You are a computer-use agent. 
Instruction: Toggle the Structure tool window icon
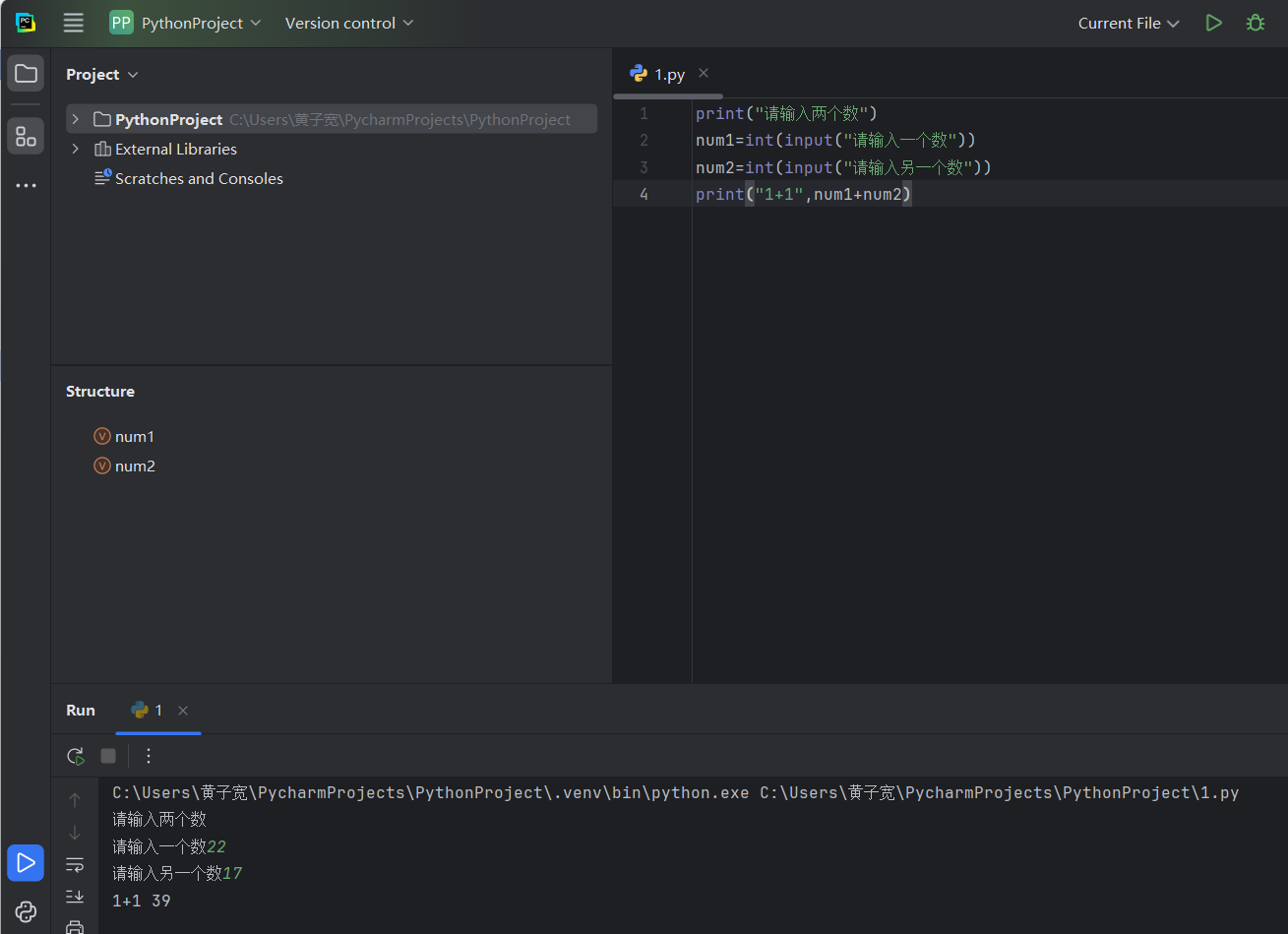point(26,136)
